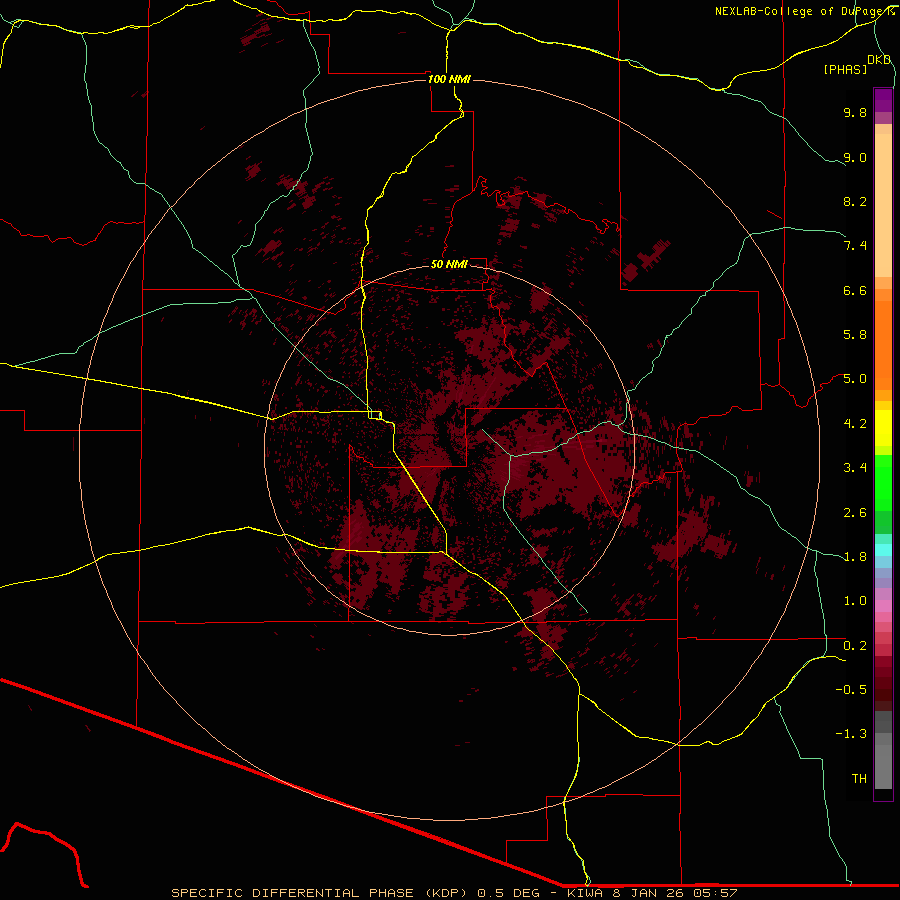Click the 1.0 scale value label
Screen dimensions: 900x900
coord(855,601)
